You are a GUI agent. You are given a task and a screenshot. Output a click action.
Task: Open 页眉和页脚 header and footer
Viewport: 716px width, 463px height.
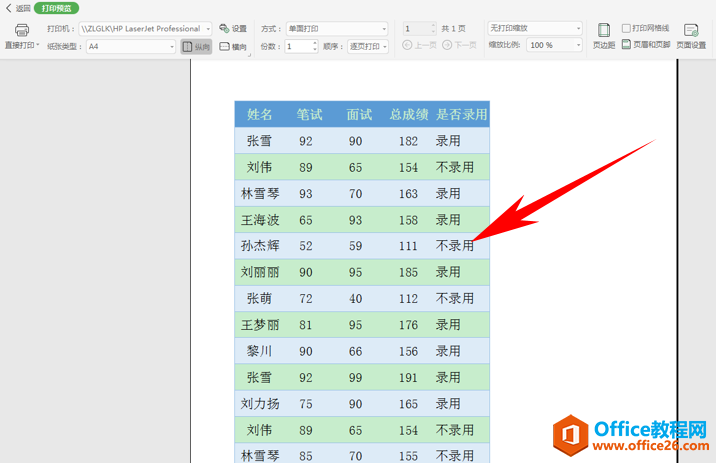pyautogui.click(x=646, y=45)
